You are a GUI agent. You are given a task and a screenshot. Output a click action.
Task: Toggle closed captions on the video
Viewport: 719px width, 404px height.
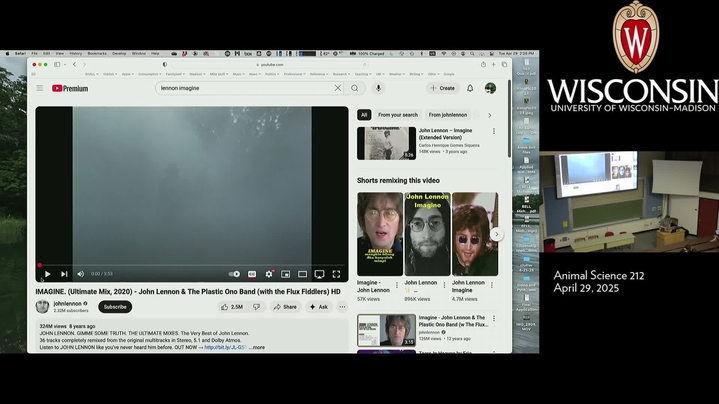[x=252, y=274]
